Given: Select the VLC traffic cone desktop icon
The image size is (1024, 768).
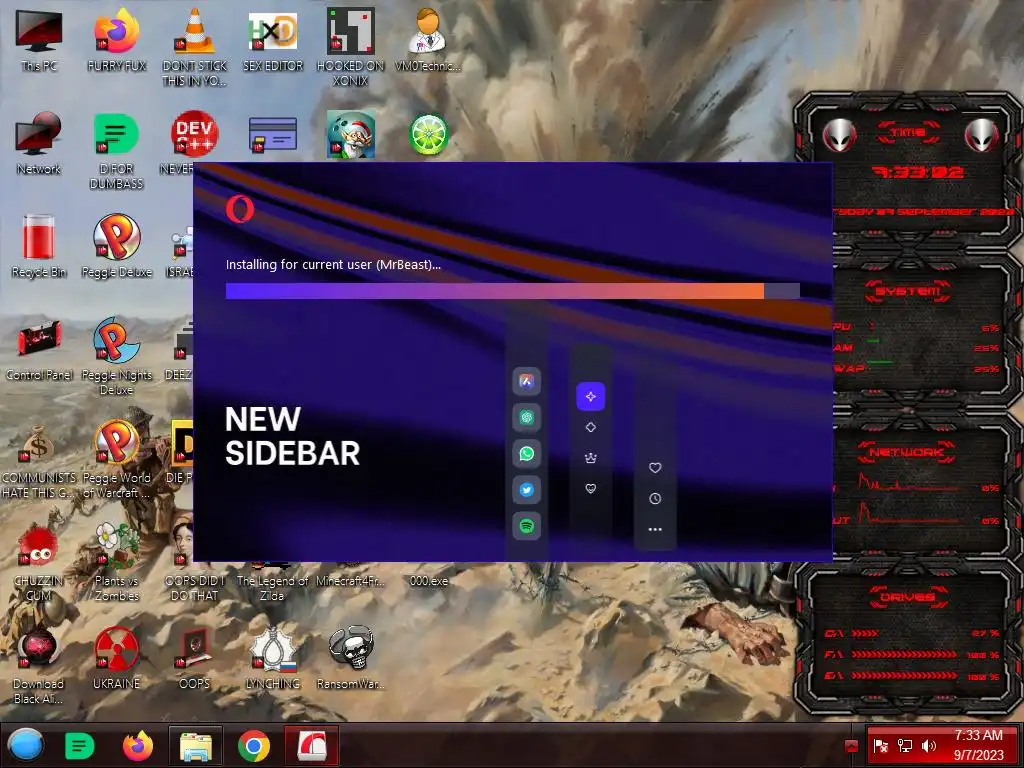Looking at the screenshot, I should click(194, 31).
